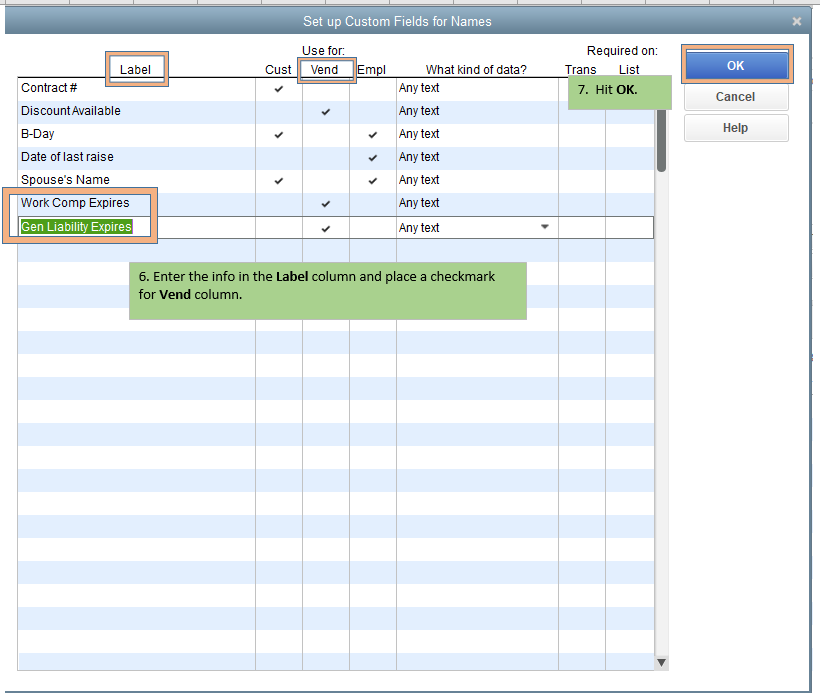Click the Cancel button

coord(735,97)
